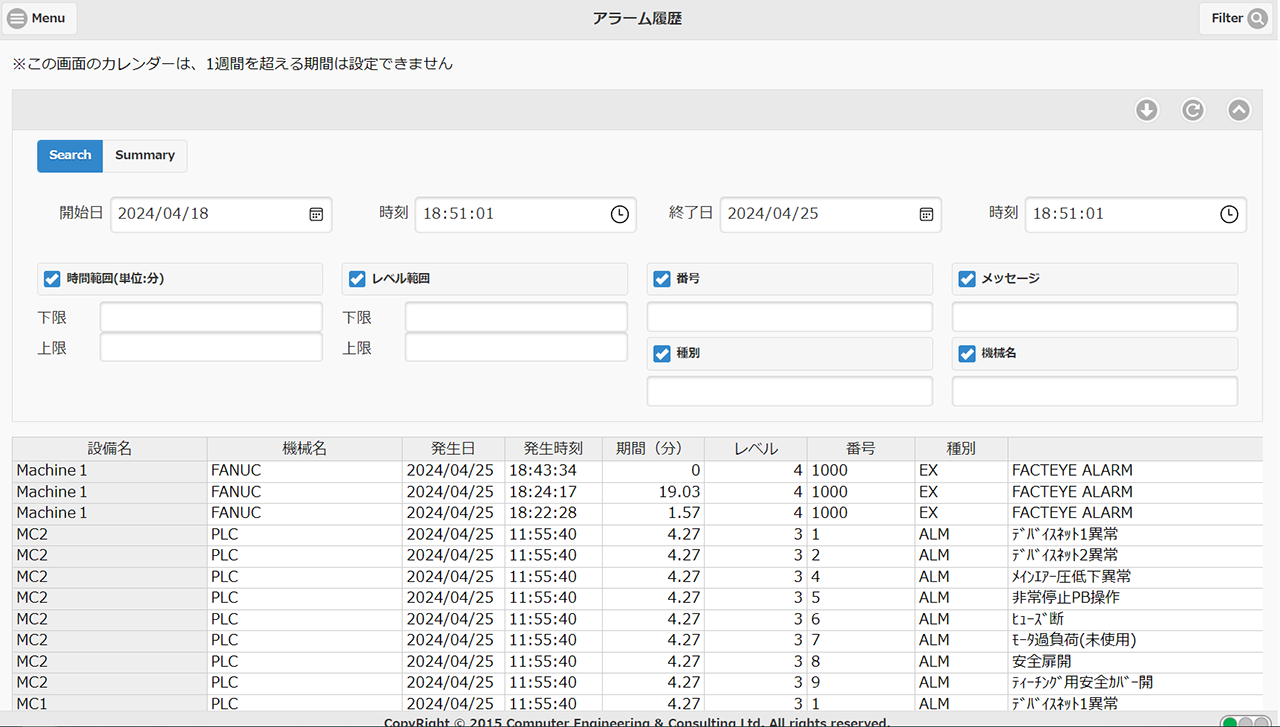This screenshot has height=727, width=1280.
Task: Click the 期間（分） column header
Action: 654,449
